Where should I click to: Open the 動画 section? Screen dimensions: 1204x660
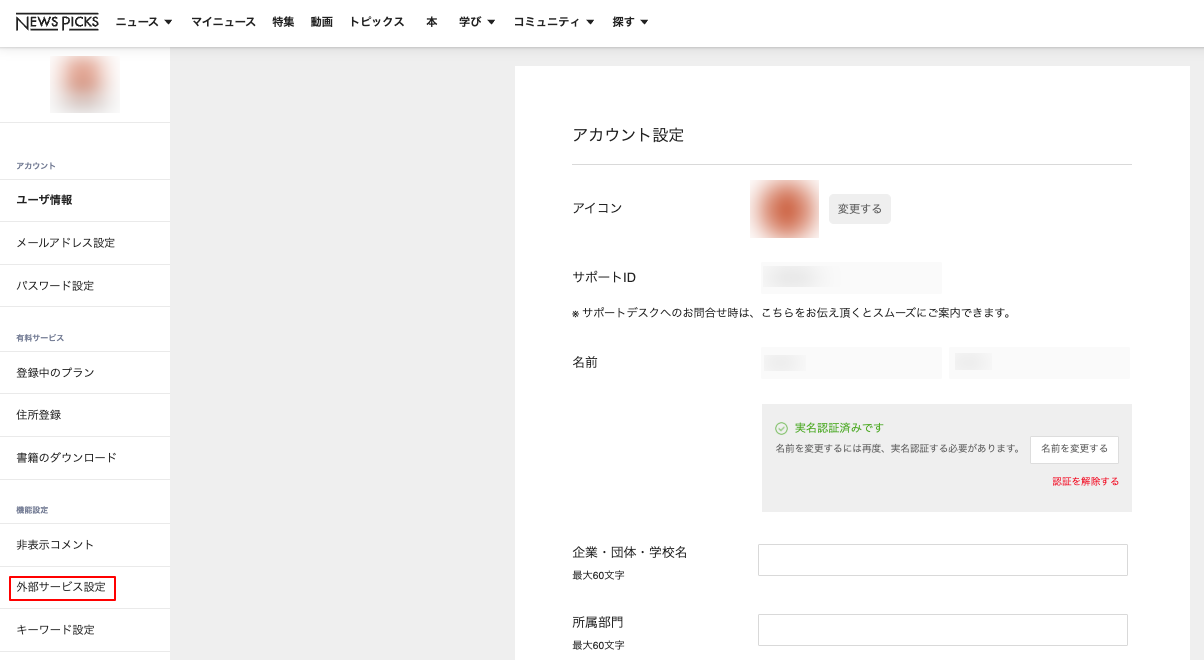click(x=321, y=20)
